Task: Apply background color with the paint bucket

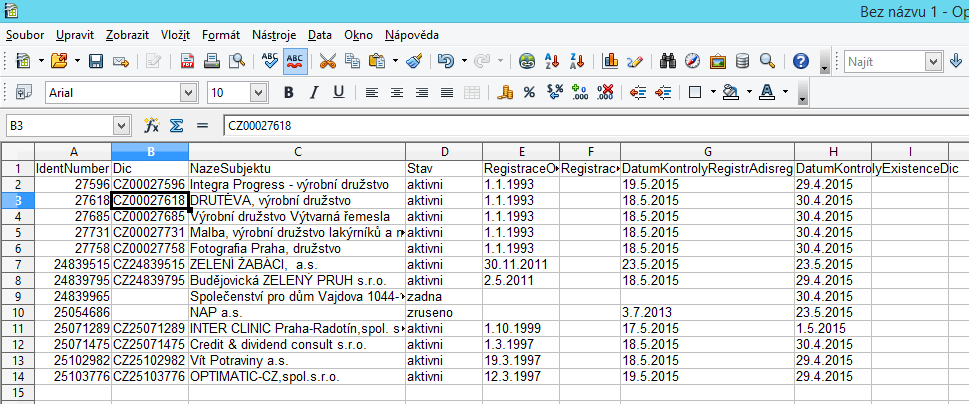Action: click(x=731, y=92)
